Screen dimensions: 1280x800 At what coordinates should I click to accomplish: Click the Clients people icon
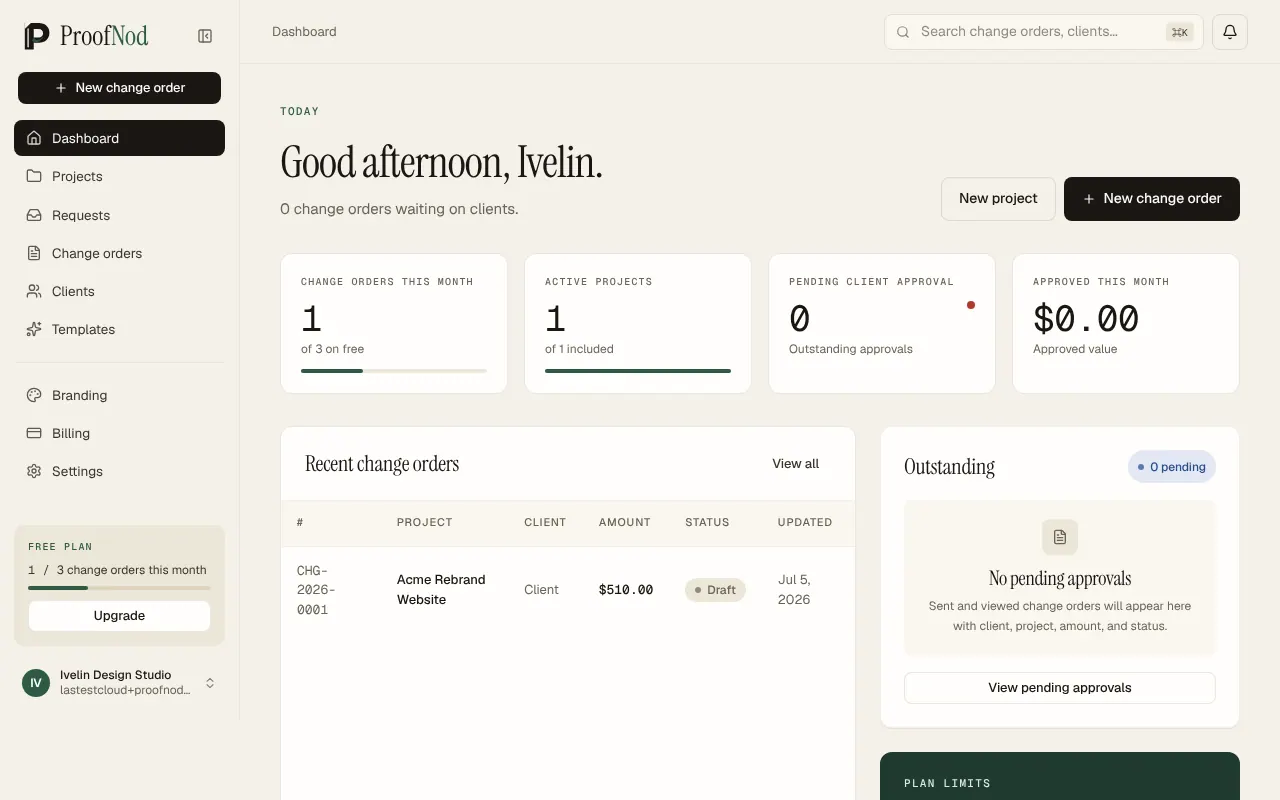tap(34, 291)
